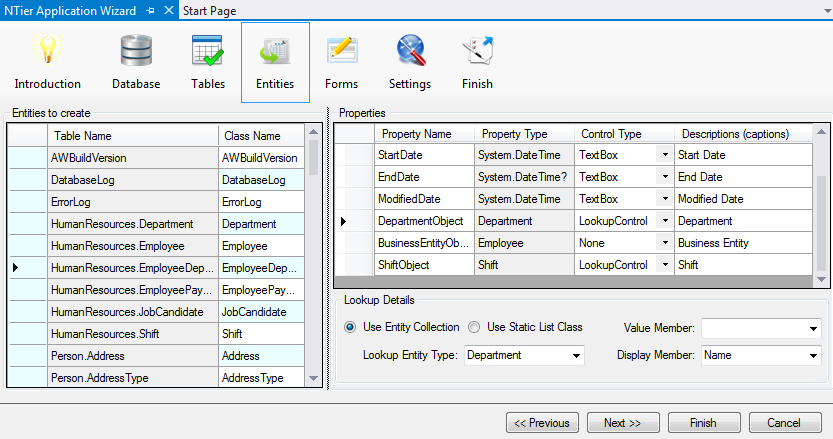Click the Property Type column header

point(524,134)
